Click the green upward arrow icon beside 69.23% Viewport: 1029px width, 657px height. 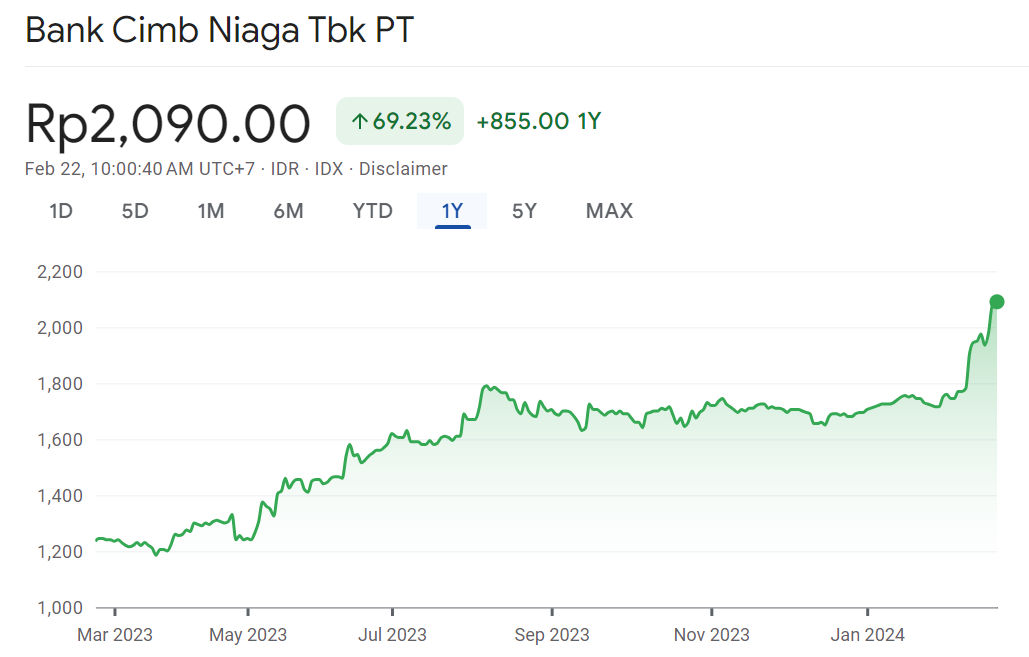click(x=359, y=121)
